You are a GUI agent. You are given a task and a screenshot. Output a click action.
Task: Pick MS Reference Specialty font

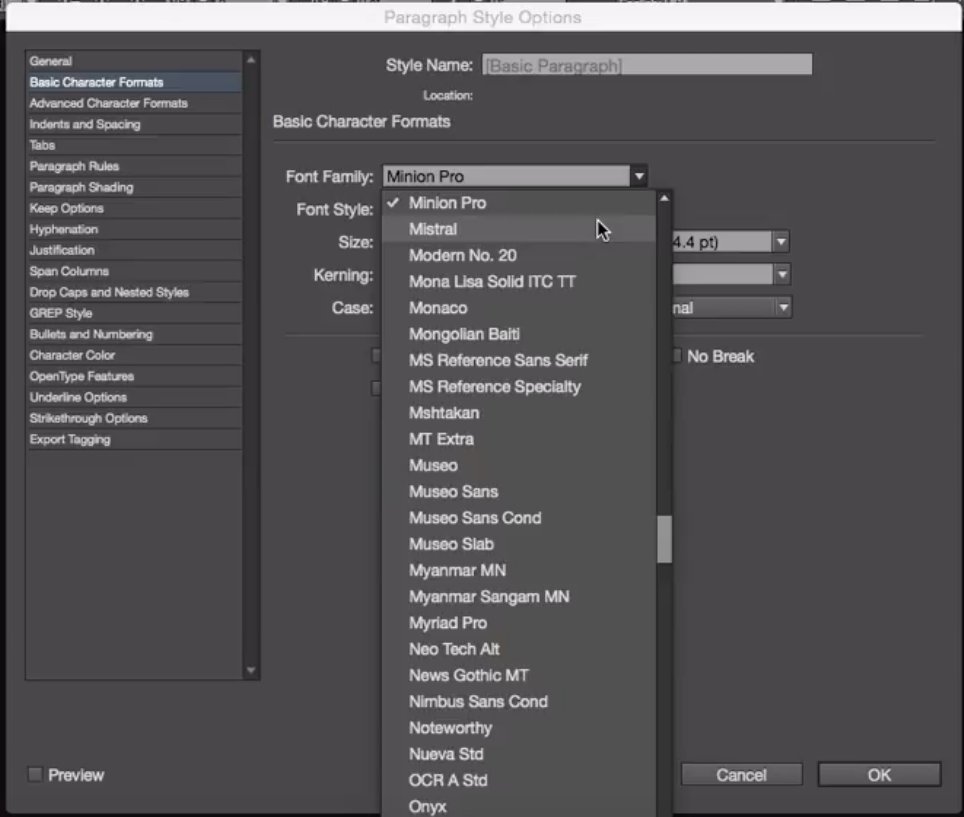(519, 387)
